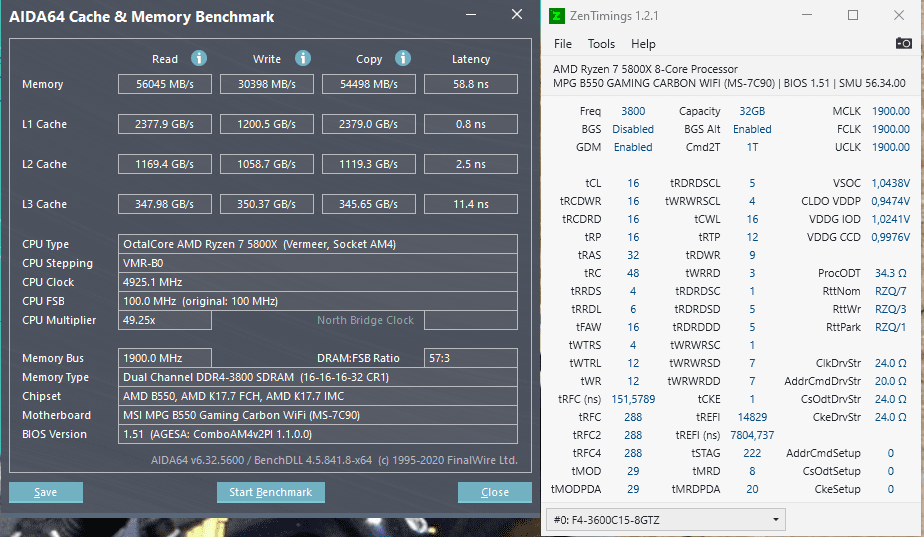Click the AIDA64 version footer text

coord(334,460)
